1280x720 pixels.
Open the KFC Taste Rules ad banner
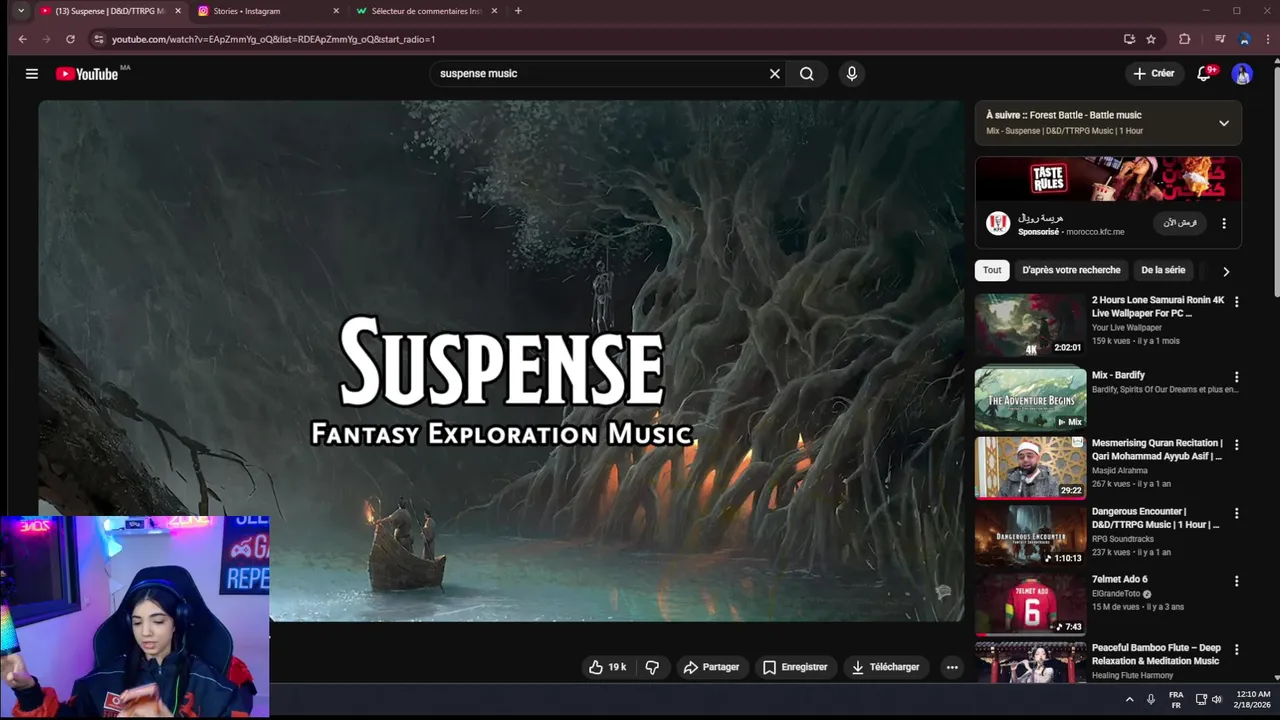1108,179
